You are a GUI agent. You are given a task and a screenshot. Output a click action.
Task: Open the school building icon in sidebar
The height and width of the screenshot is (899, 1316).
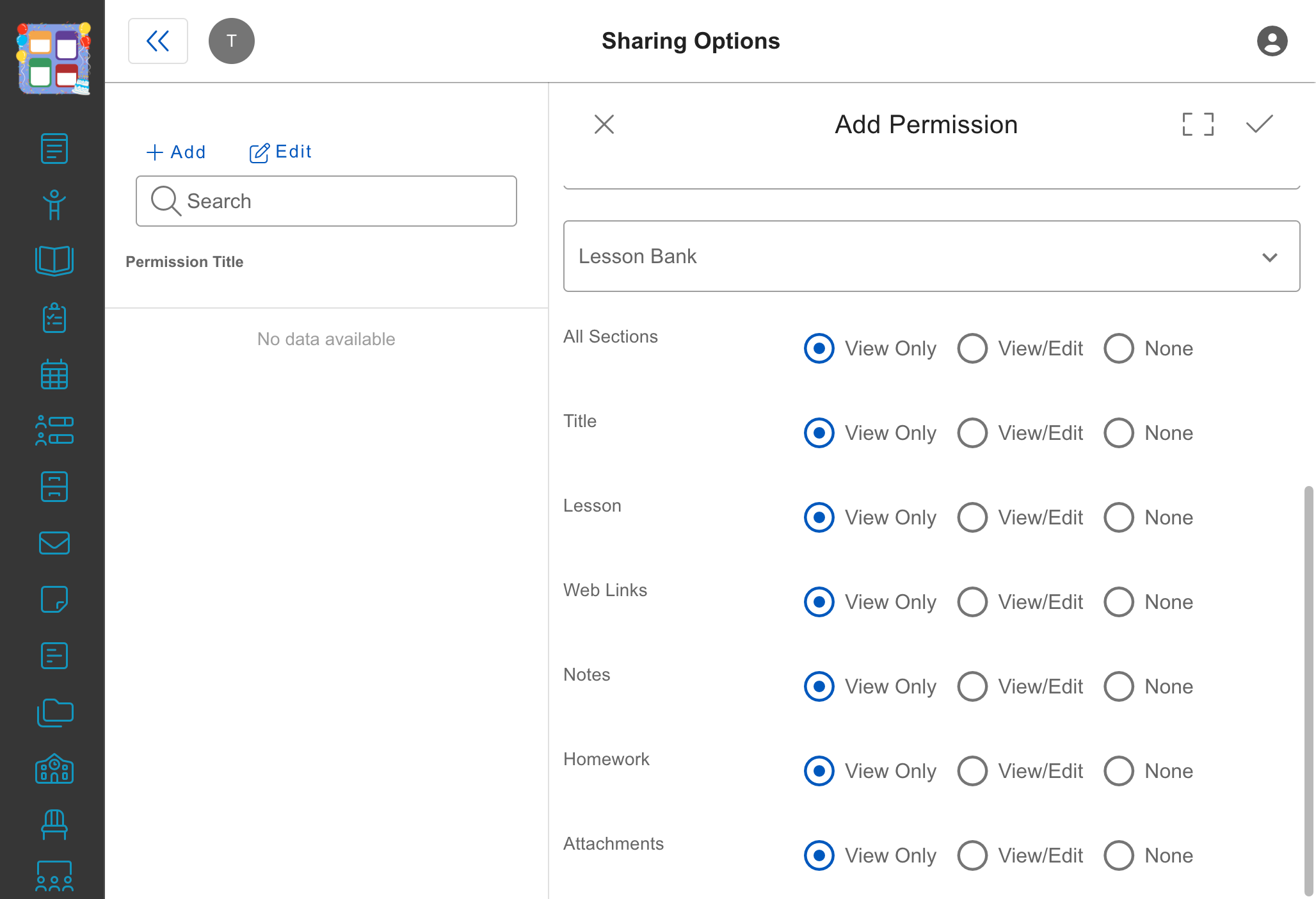coord(54,768)
